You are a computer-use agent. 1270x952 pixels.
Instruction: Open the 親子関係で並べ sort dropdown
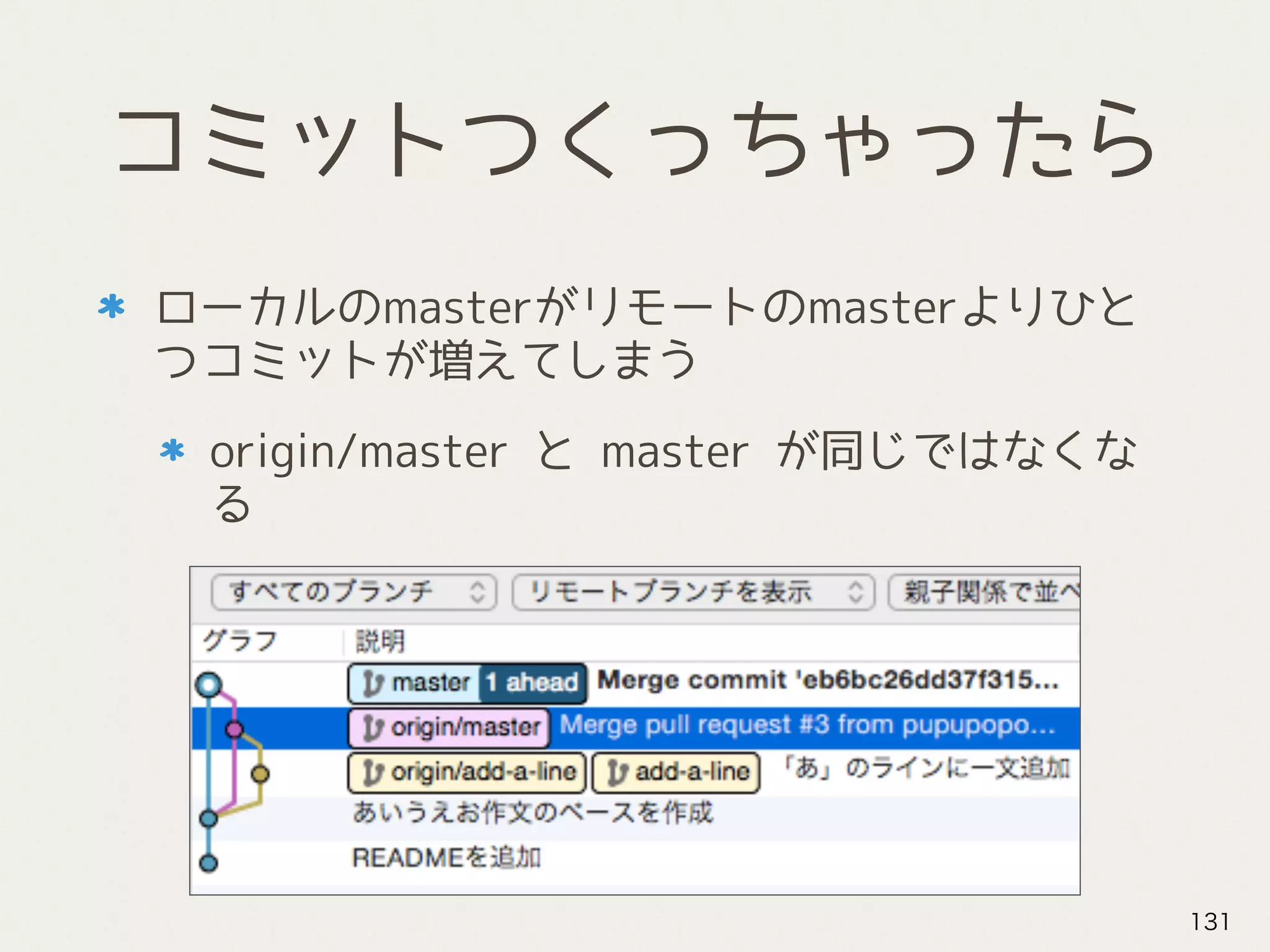[986, 592]
